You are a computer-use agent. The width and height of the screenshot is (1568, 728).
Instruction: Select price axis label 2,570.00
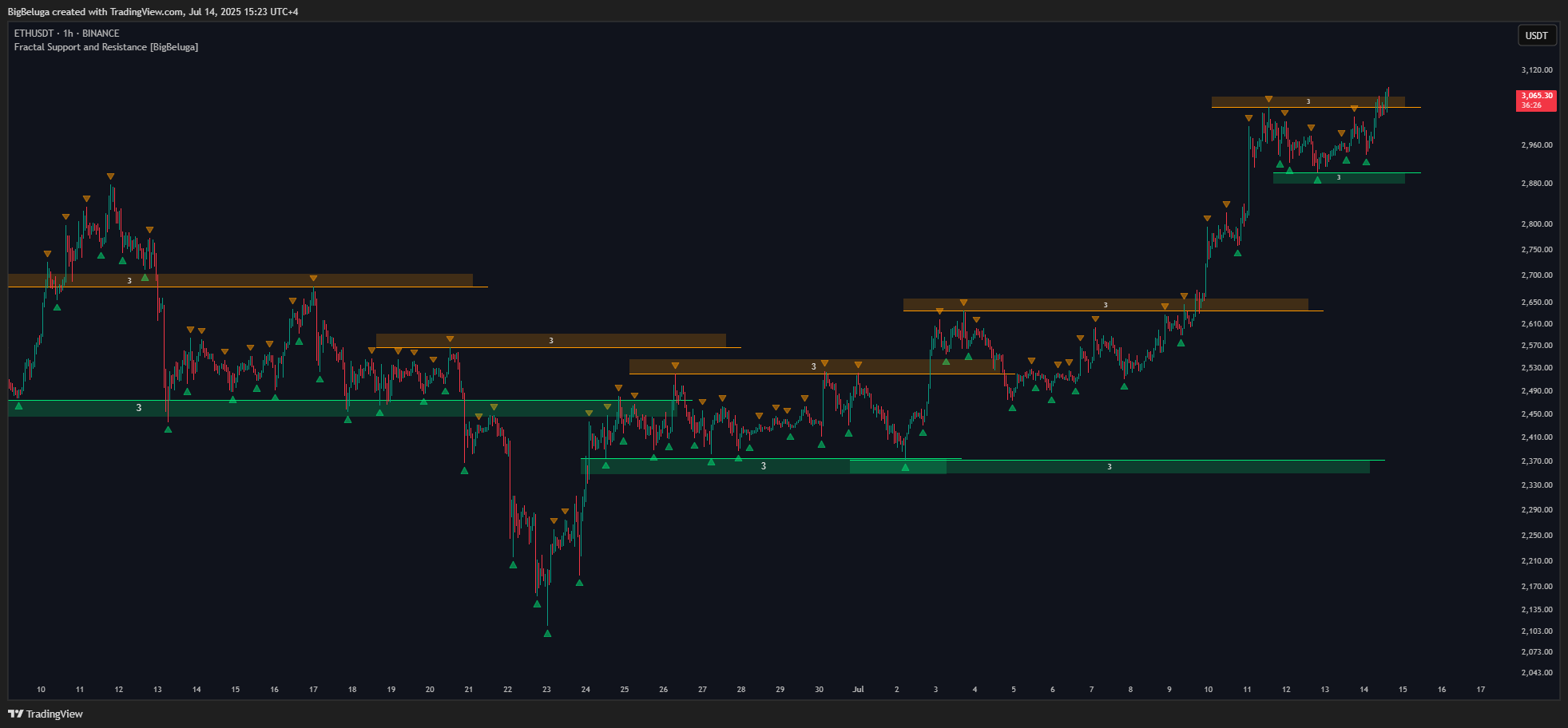click(1537, 346)
